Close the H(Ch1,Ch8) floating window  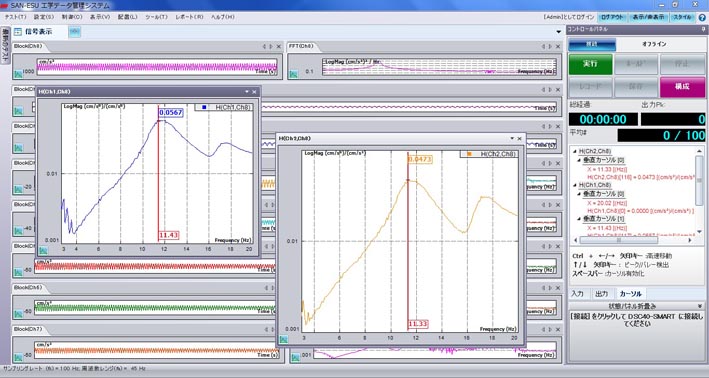(254, 92)
